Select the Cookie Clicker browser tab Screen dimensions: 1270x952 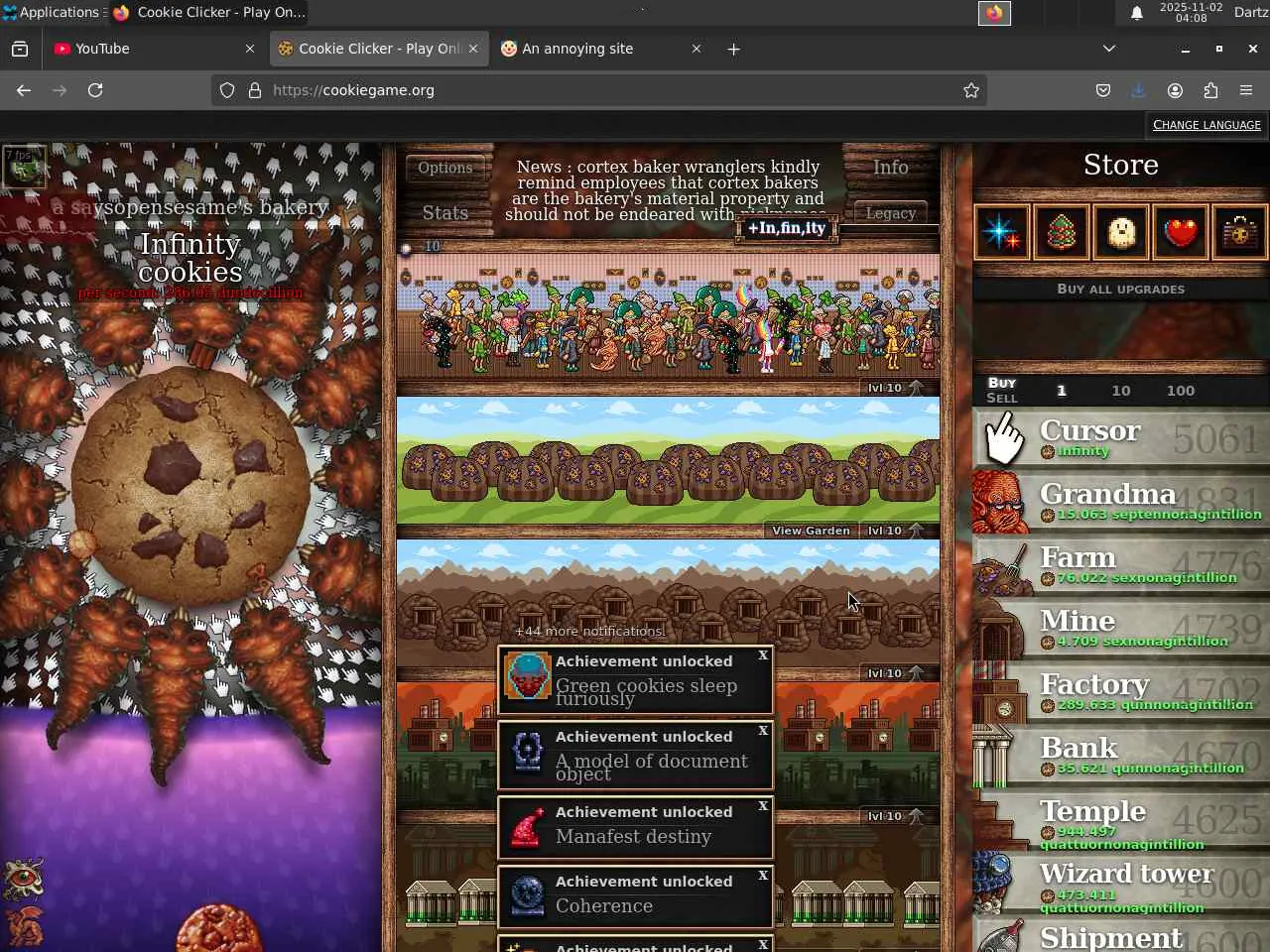coord(378,49)
